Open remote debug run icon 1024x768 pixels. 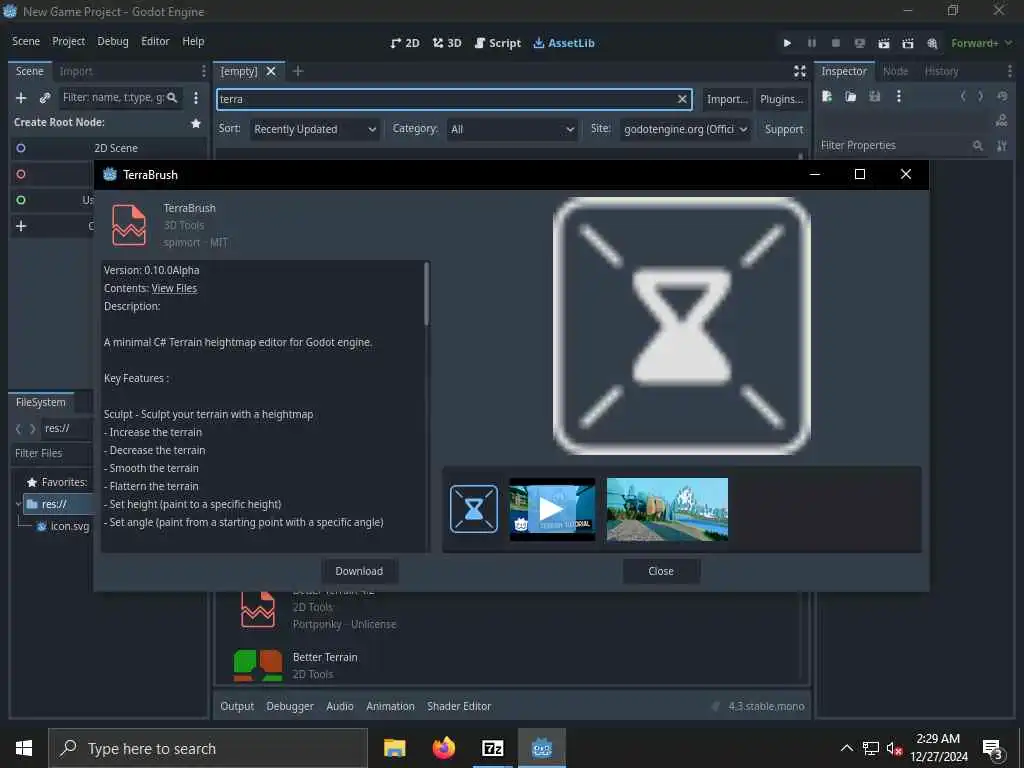point(859,43)
